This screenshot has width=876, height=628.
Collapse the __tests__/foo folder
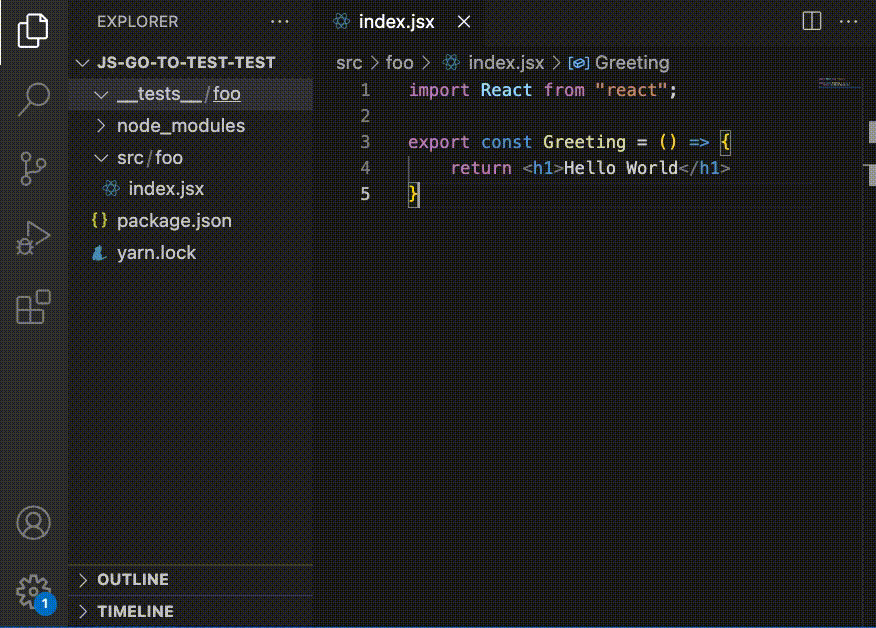(100, 93)
